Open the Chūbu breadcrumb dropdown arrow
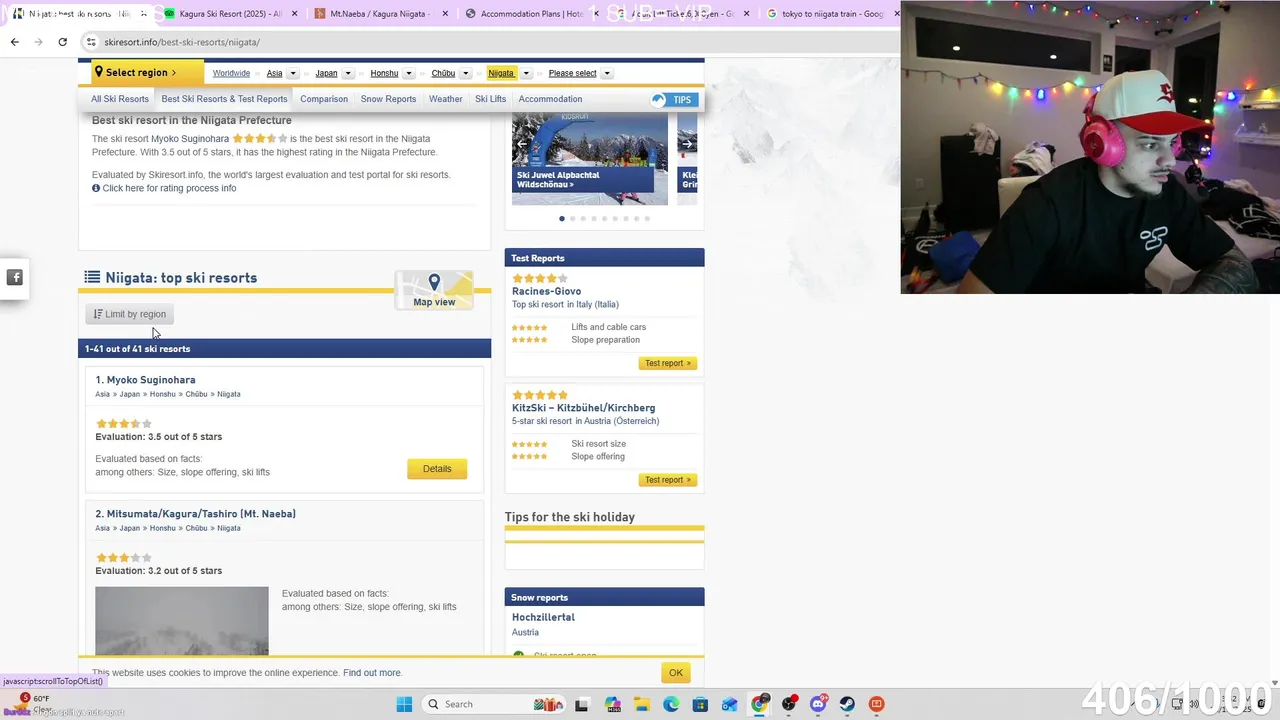 (x=465, y=73)
